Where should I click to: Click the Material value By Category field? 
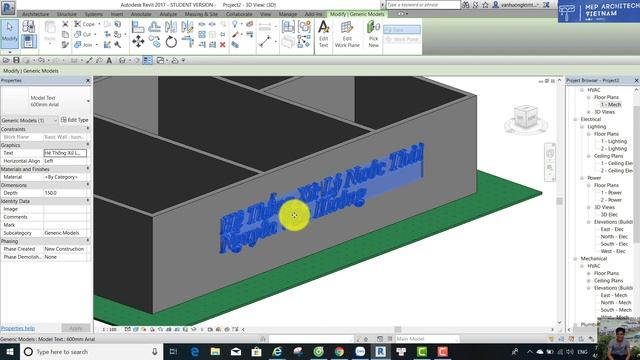65,177
